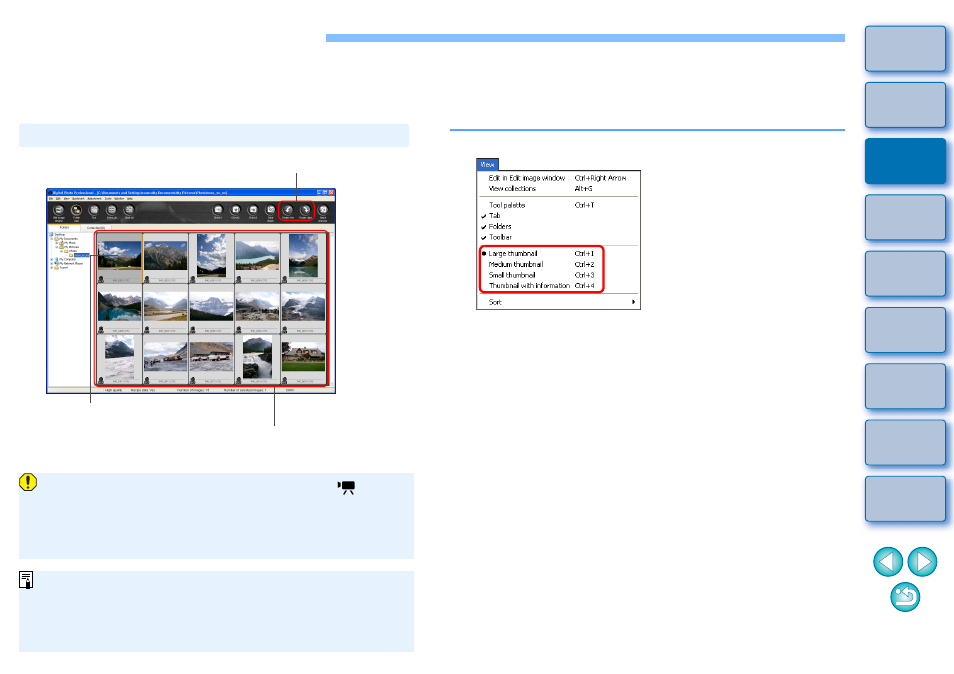954x674 pixels.
Task: Click the return-to-previous-view round icon
Action: click(905, 597)
